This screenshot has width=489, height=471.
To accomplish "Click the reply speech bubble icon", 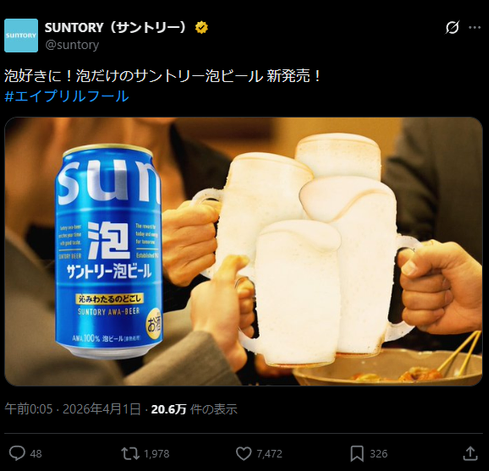I will tap(17, 454).
